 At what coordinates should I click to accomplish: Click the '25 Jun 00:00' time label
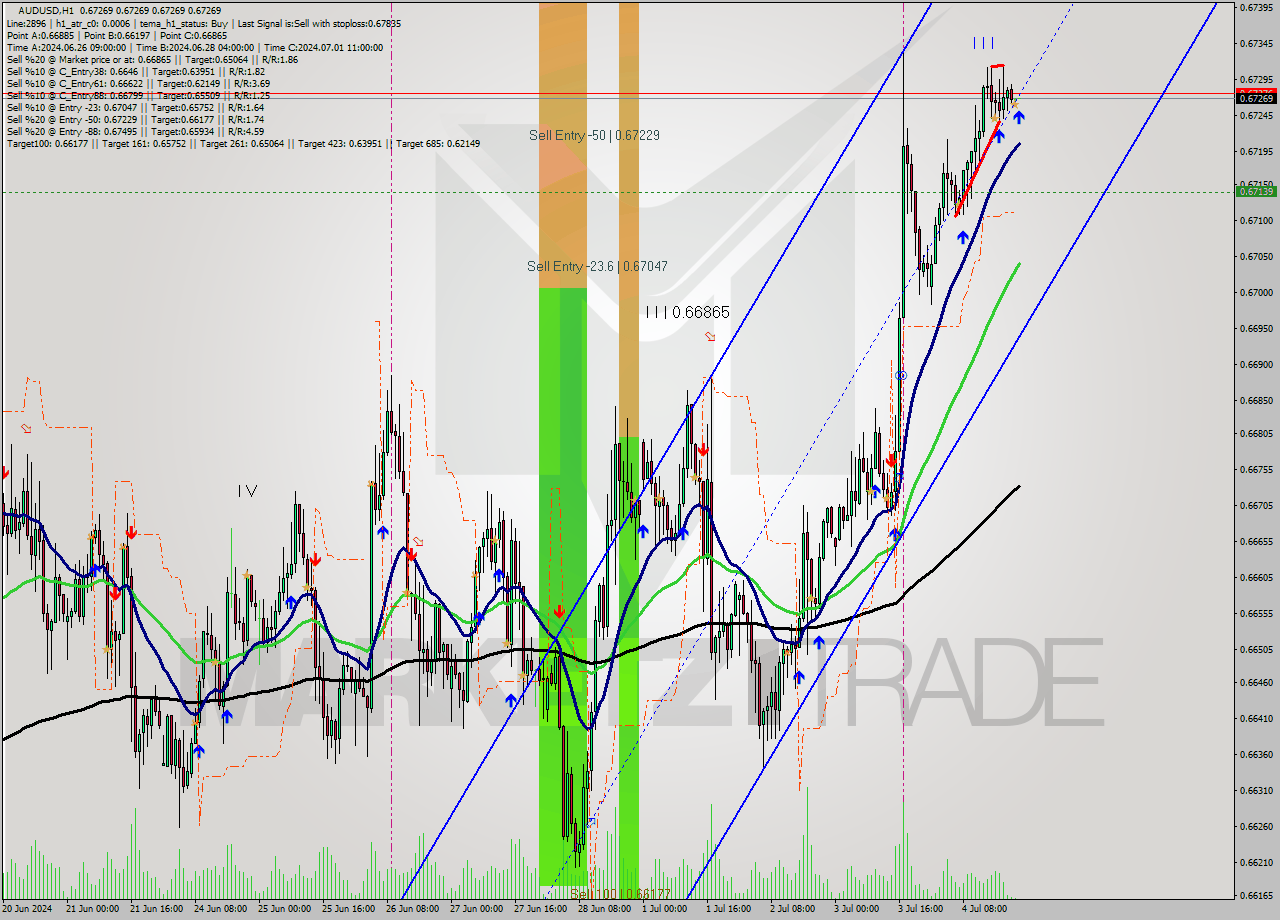[x=284, y=909]
